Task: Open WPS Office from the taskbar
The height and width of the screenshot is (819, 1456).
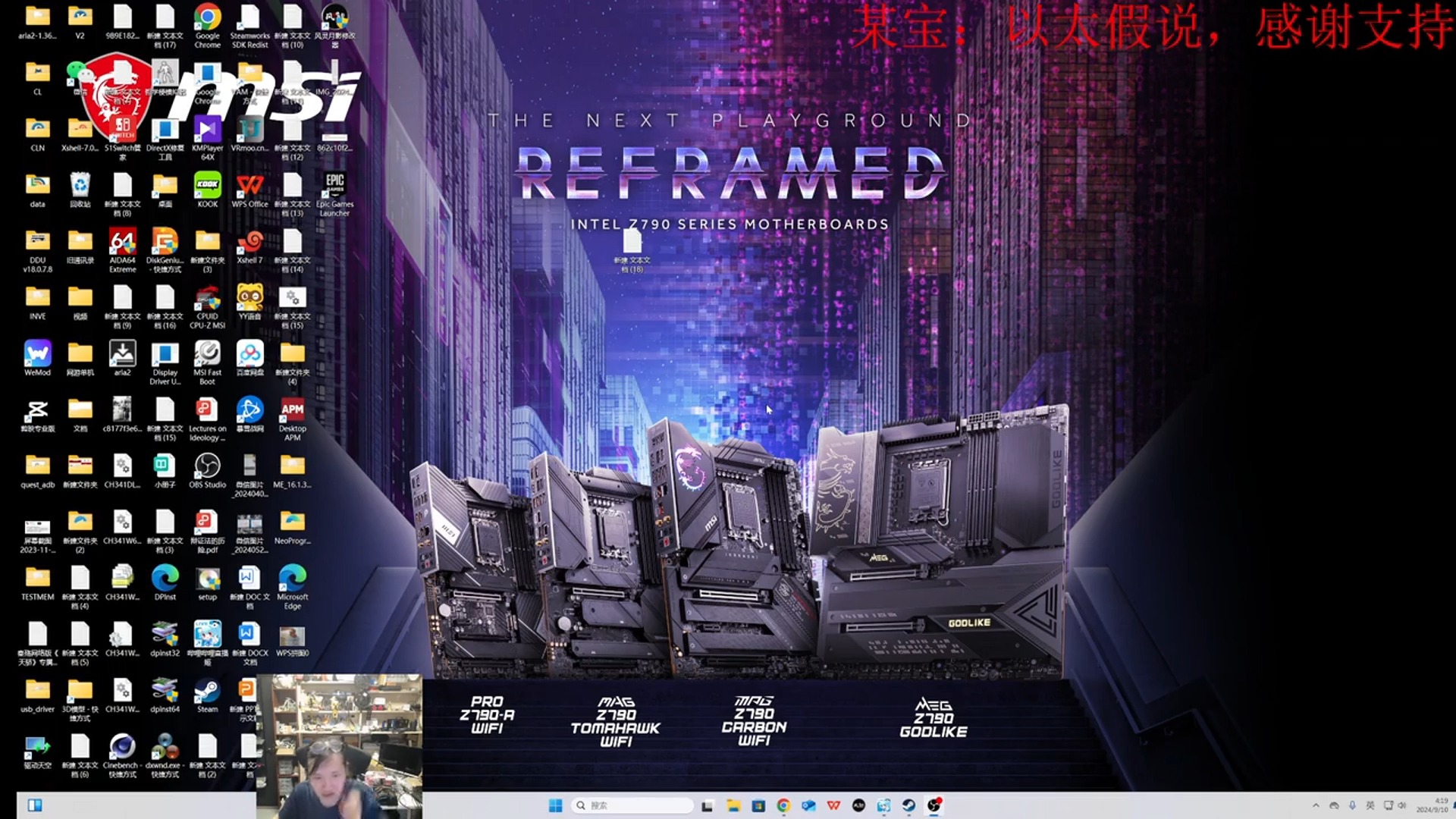Action: [833, 805]
